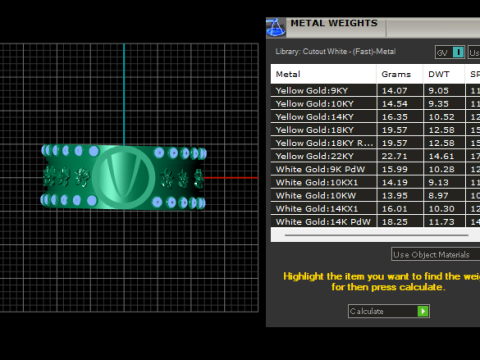
Task: Select the White Gold:10KW row
Action: (x=375, y=195)
